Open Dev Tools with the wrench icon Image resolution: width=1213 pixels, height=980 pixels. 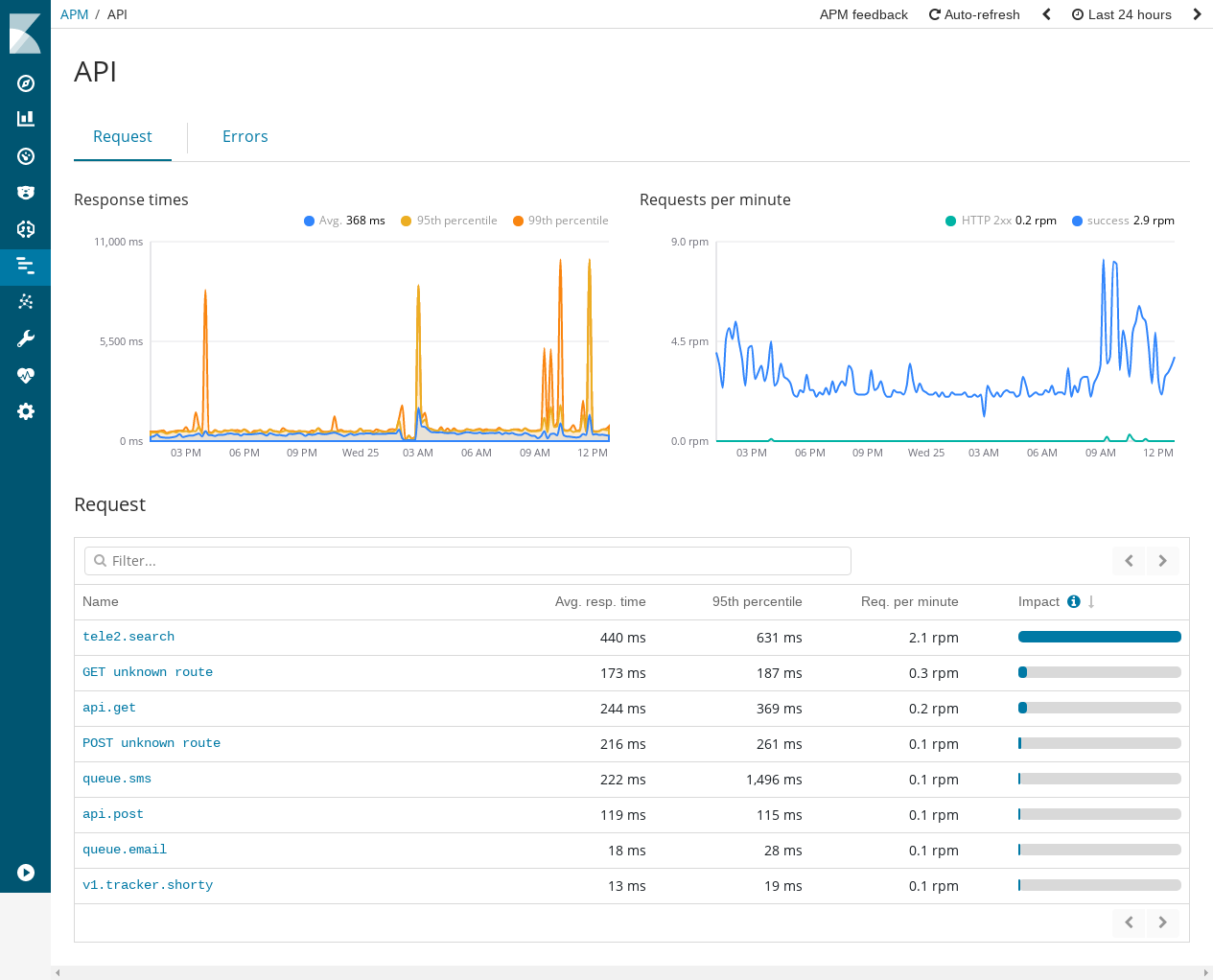(25, 338)
